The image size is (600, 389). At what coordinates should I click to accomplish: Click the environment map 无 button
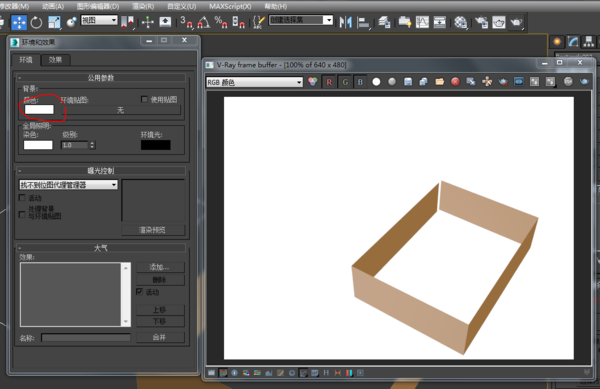tap(121, 110)
